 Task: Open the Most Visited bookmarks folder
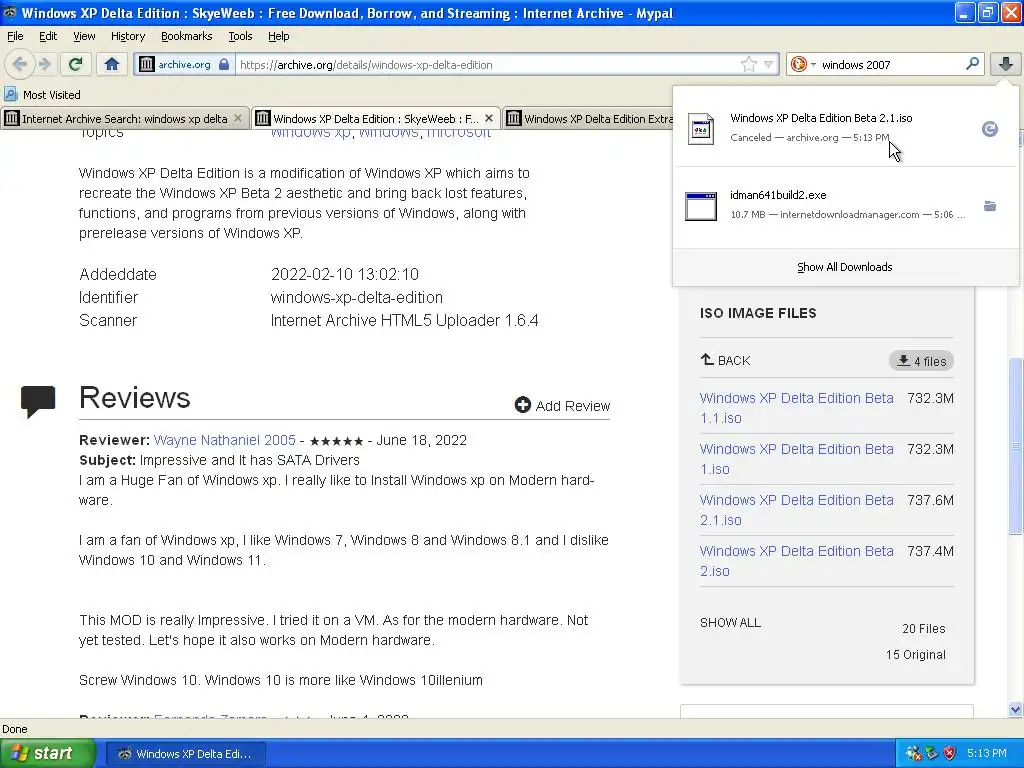click(x=42, y=94)
